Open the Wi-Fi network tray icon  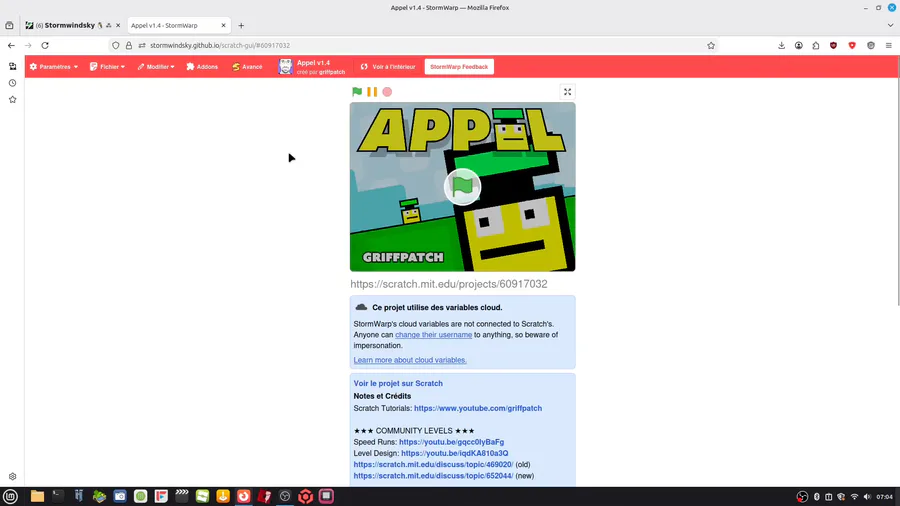point(854,497)
